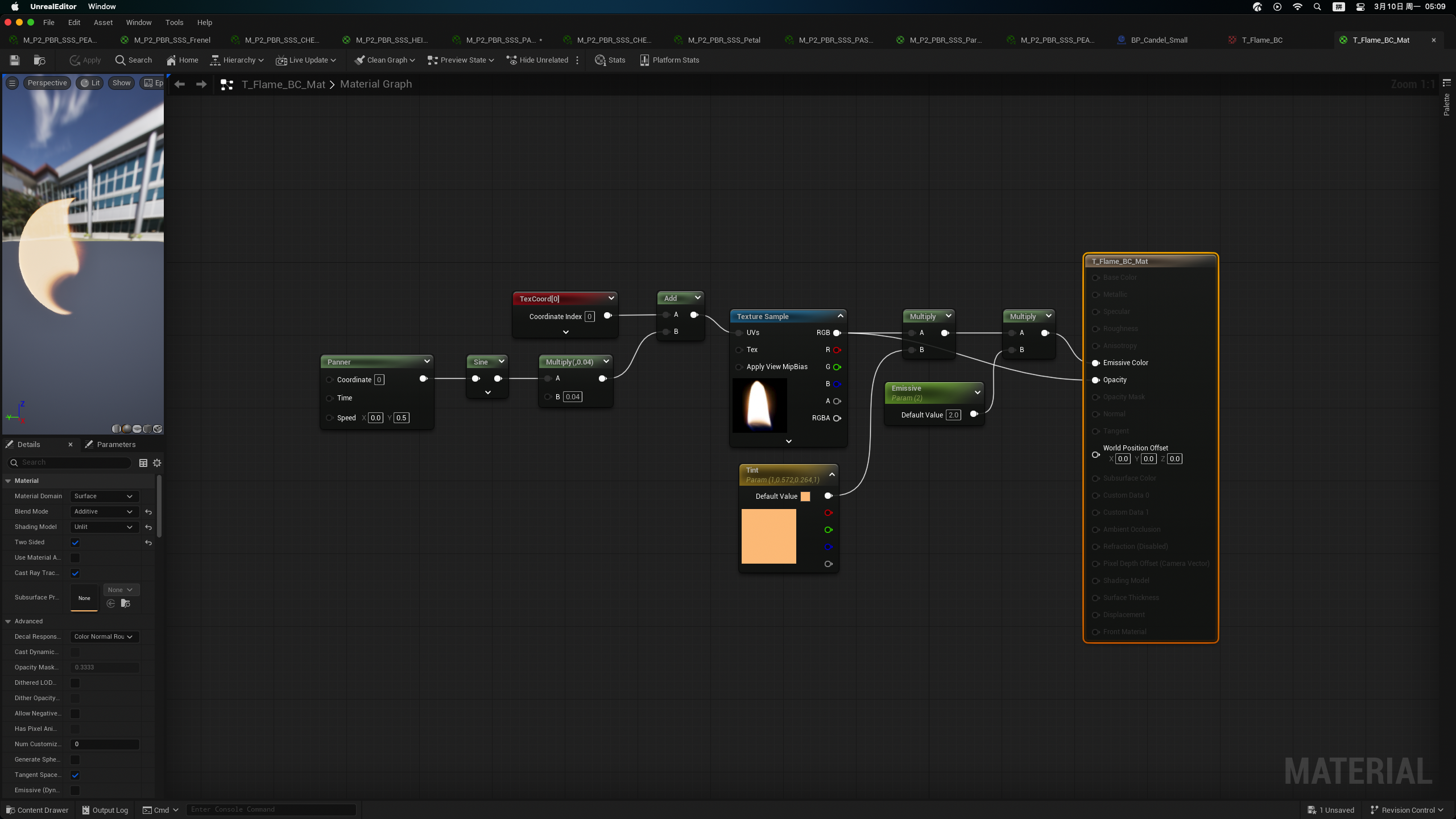
Task: Click the viewport hamburger options icon
Action: (12, 83)
